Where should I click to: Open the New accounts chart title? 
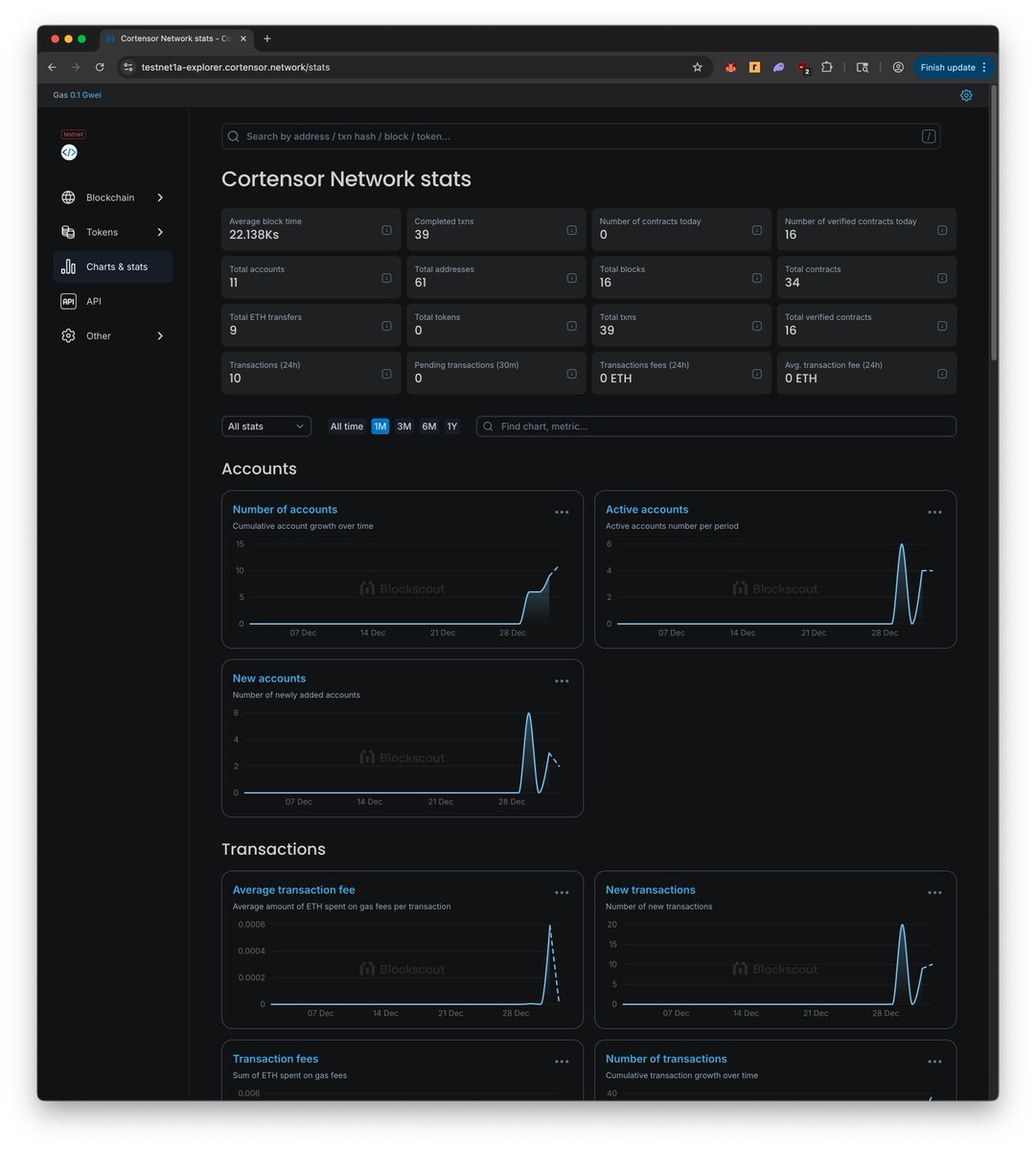(x=269, y=678)
